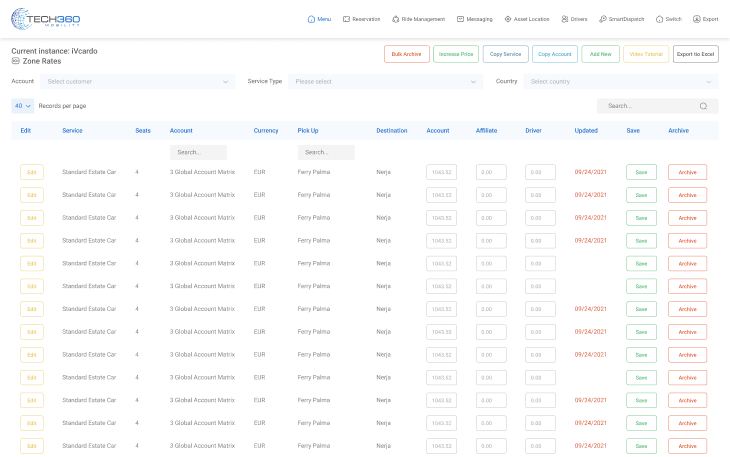Image resolution: width=730 pixels, height=457 pixels.
Task: Click the Bulk Archive button
Action: [x=406, y=54]
